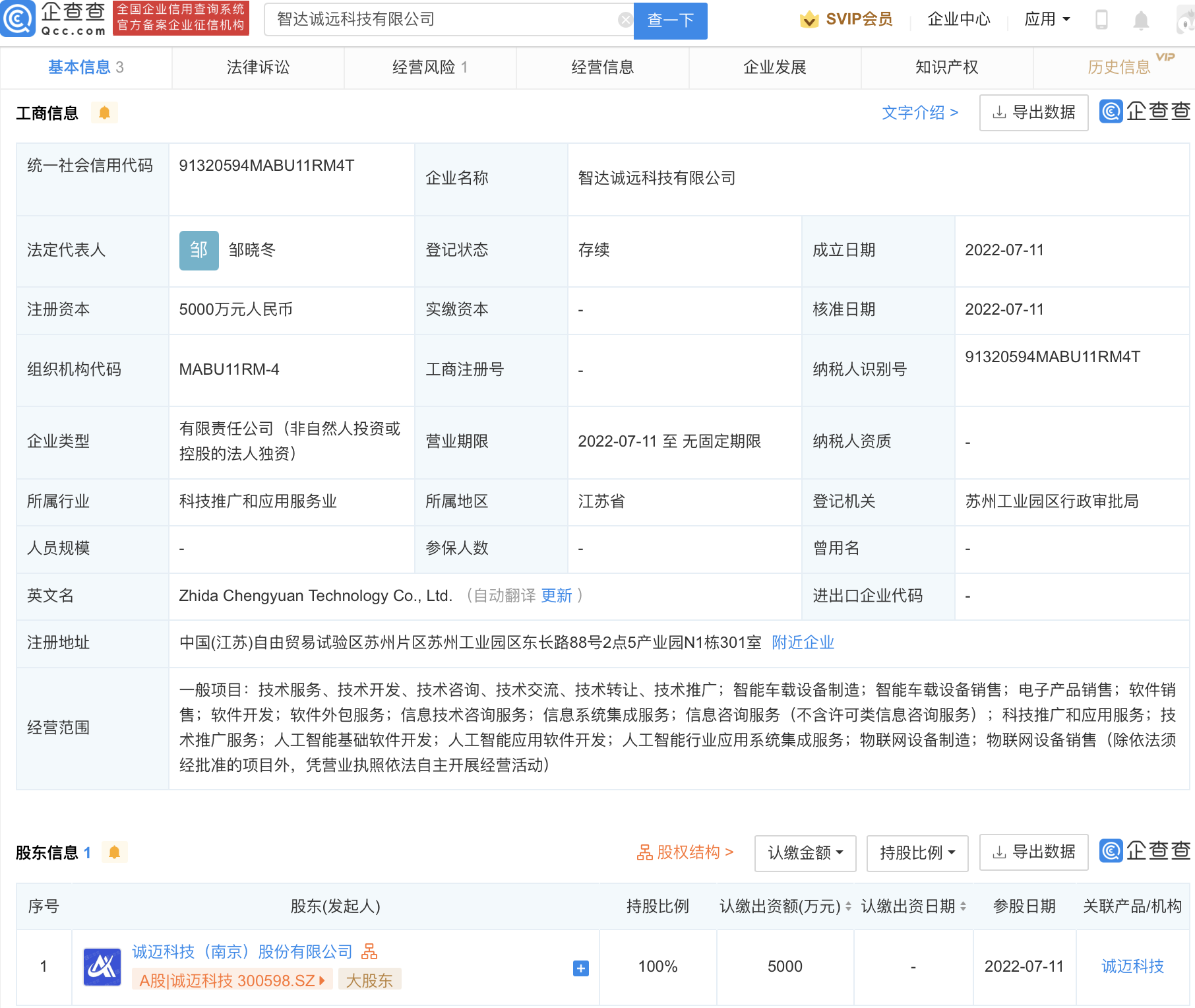The height and width of the screenshot is (1008, 1195).
Task: Open 文字介绍 link
Action: coord(919,113)
